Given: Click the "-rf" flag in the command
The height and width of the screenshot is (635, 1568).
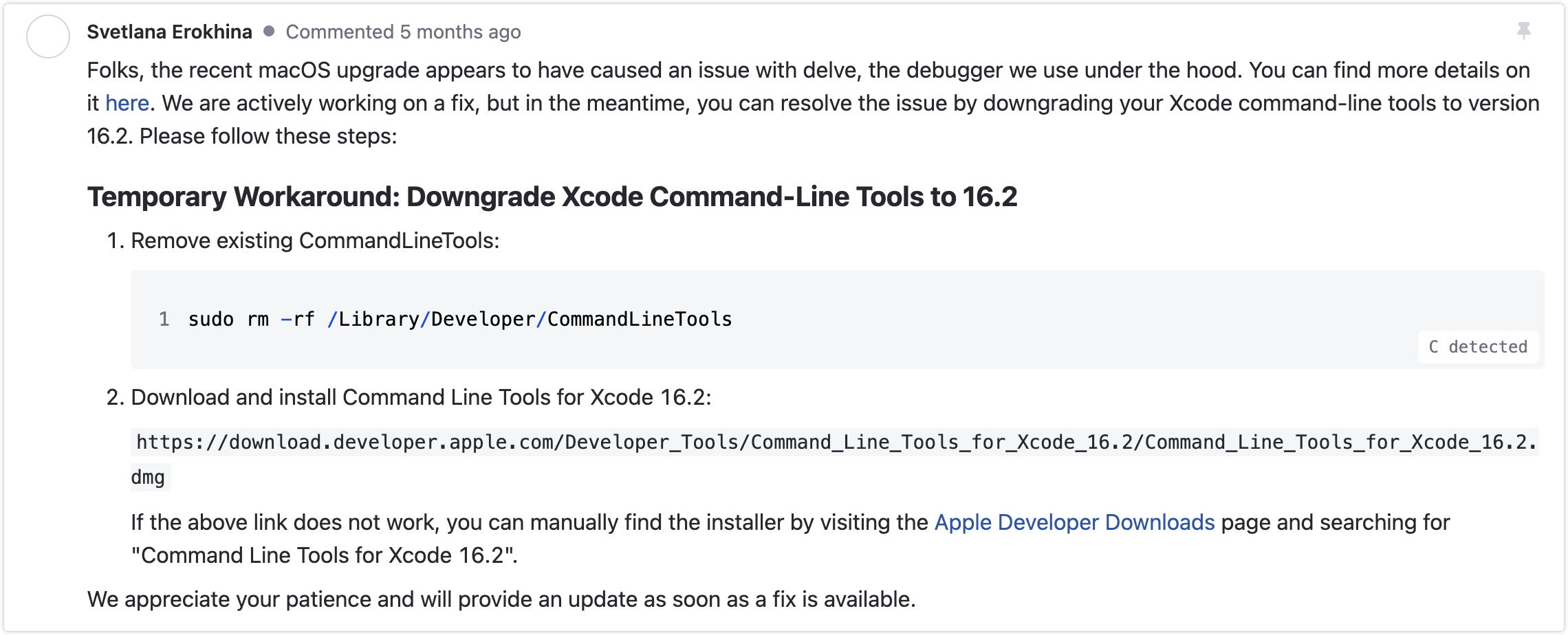Looking at the screenshot, I should click(297, 319).
